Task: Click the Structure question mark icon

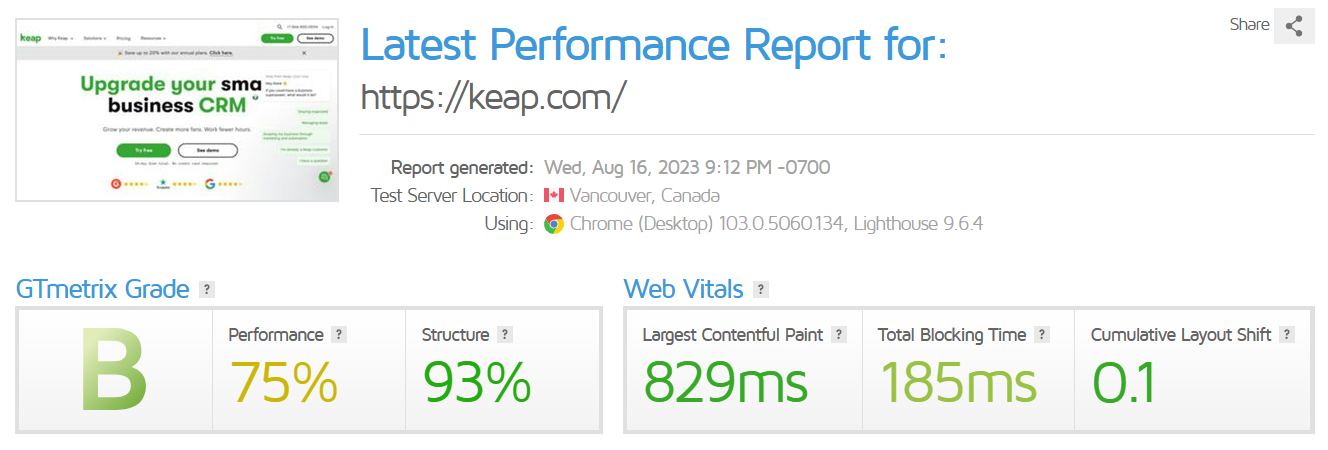Action: (x=505, y=335)
